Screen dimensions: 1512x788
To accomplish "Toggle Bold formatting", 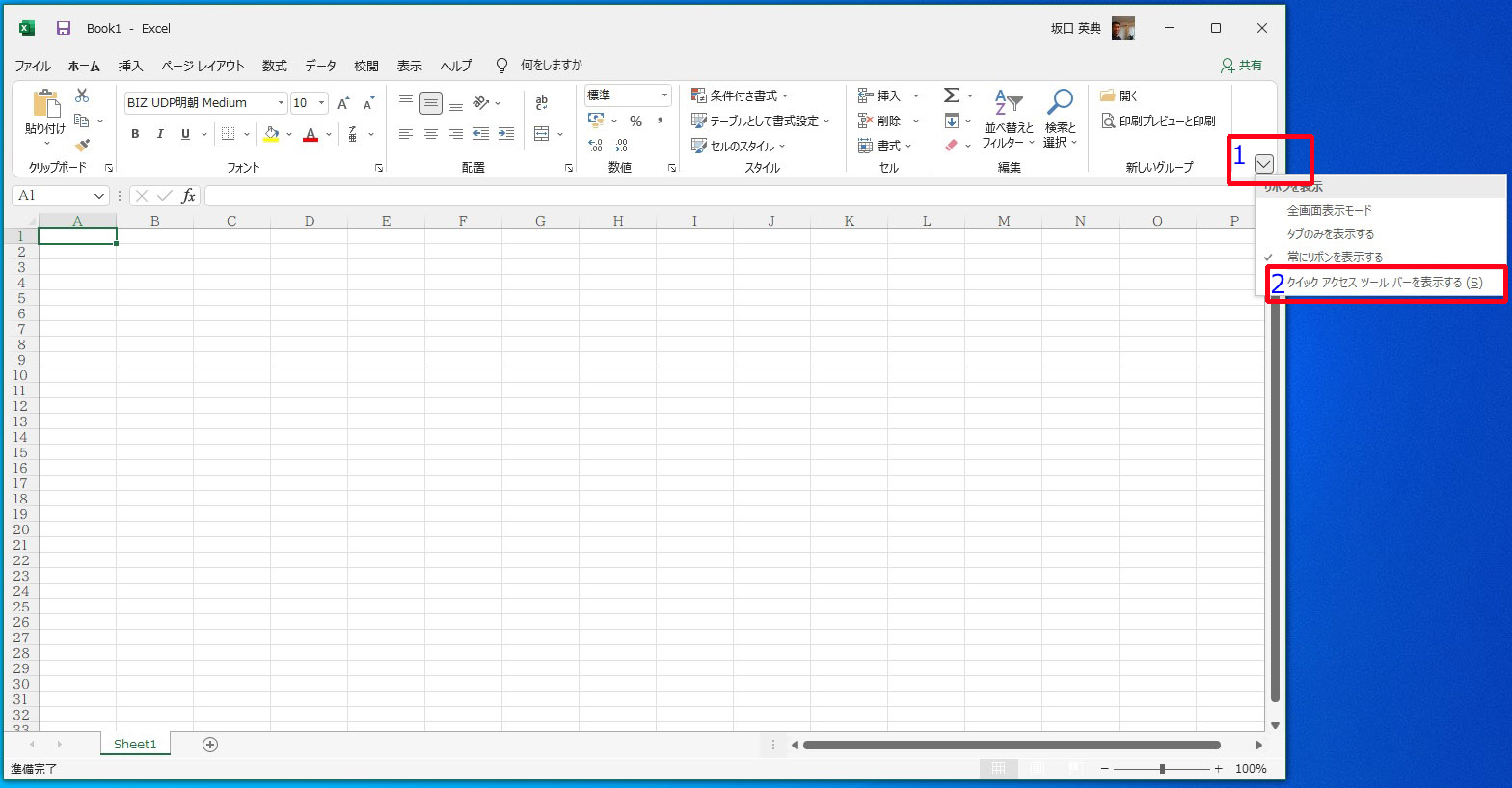I will pos(135,134).
